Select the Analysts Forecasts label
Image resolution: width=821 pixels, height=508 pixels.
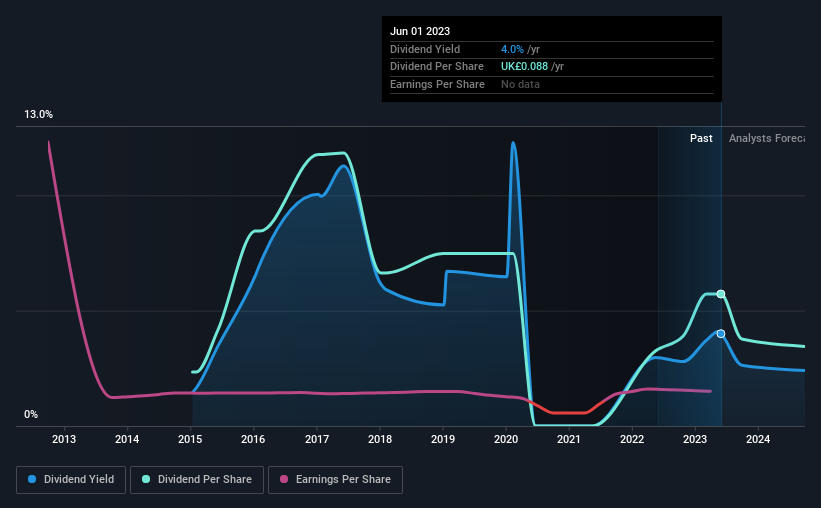[x=767, y=138]
